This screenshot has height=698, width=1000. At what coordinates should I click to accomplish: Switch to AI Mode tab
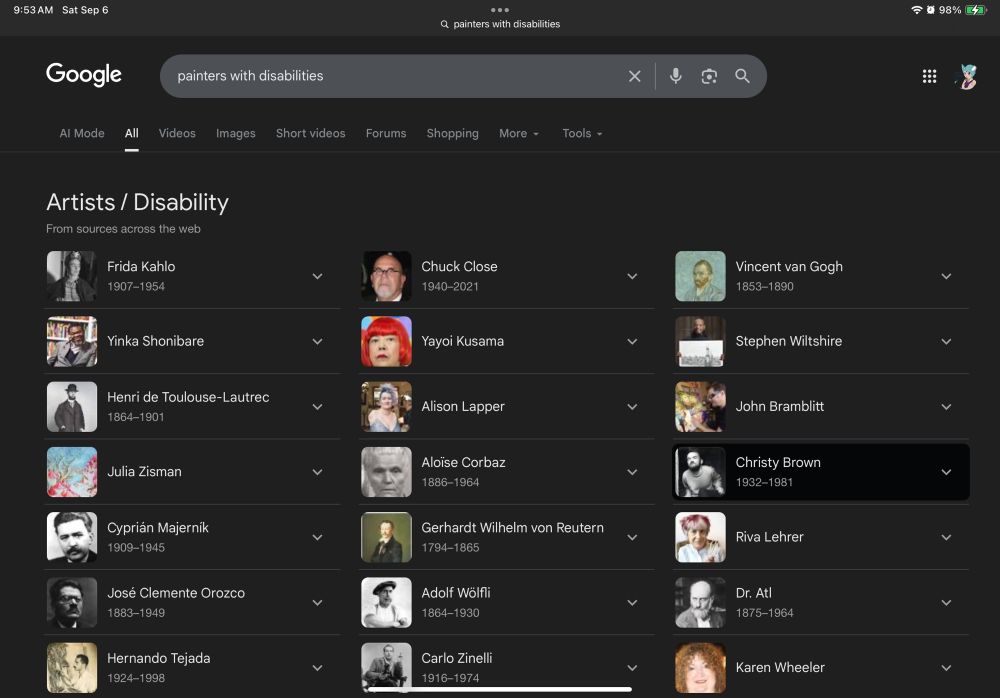click(x=82, y=133)
